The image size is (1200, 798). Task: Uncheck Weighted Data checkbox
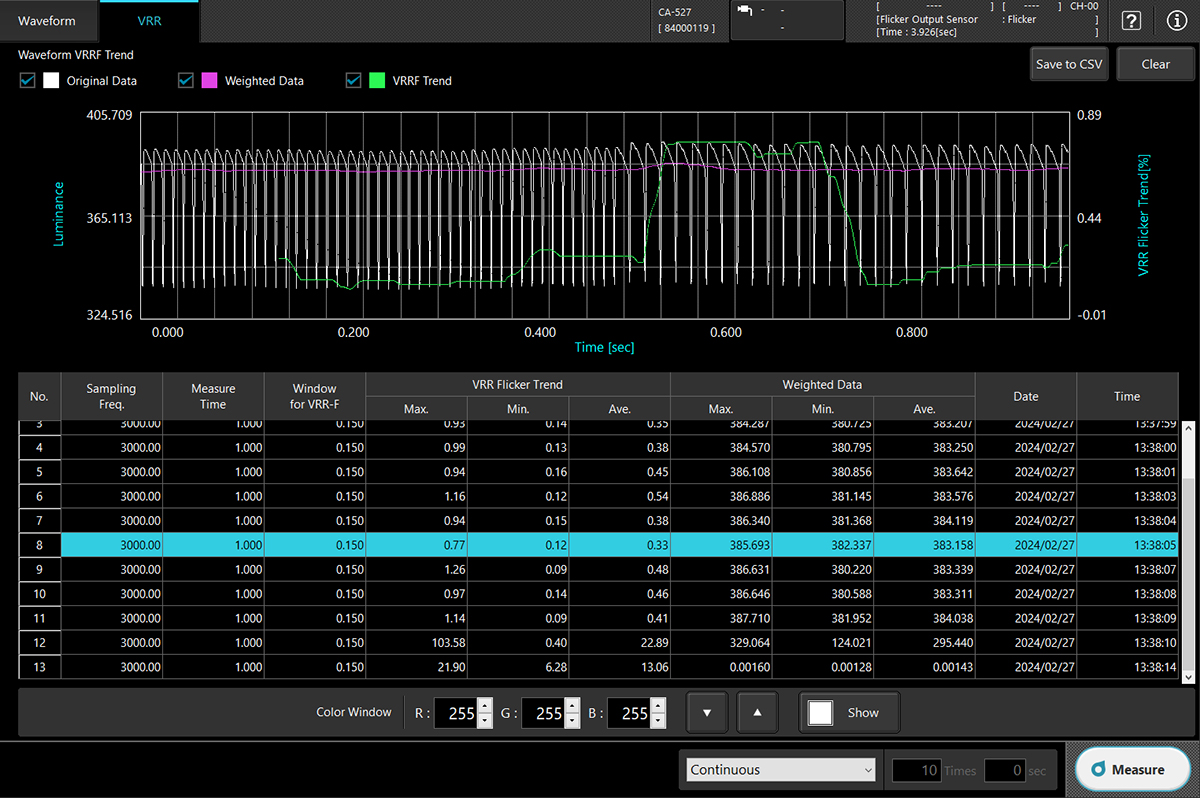(185, 80)
